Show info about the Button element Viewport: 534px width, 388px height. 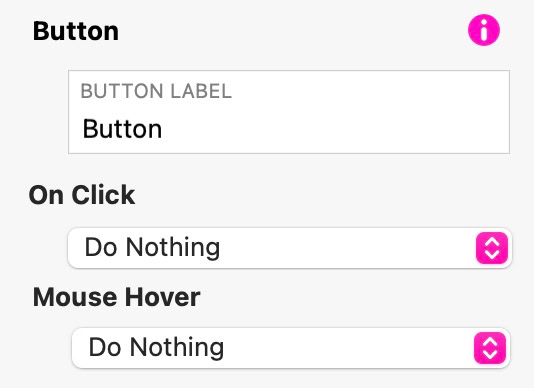(x=484, y=30)
